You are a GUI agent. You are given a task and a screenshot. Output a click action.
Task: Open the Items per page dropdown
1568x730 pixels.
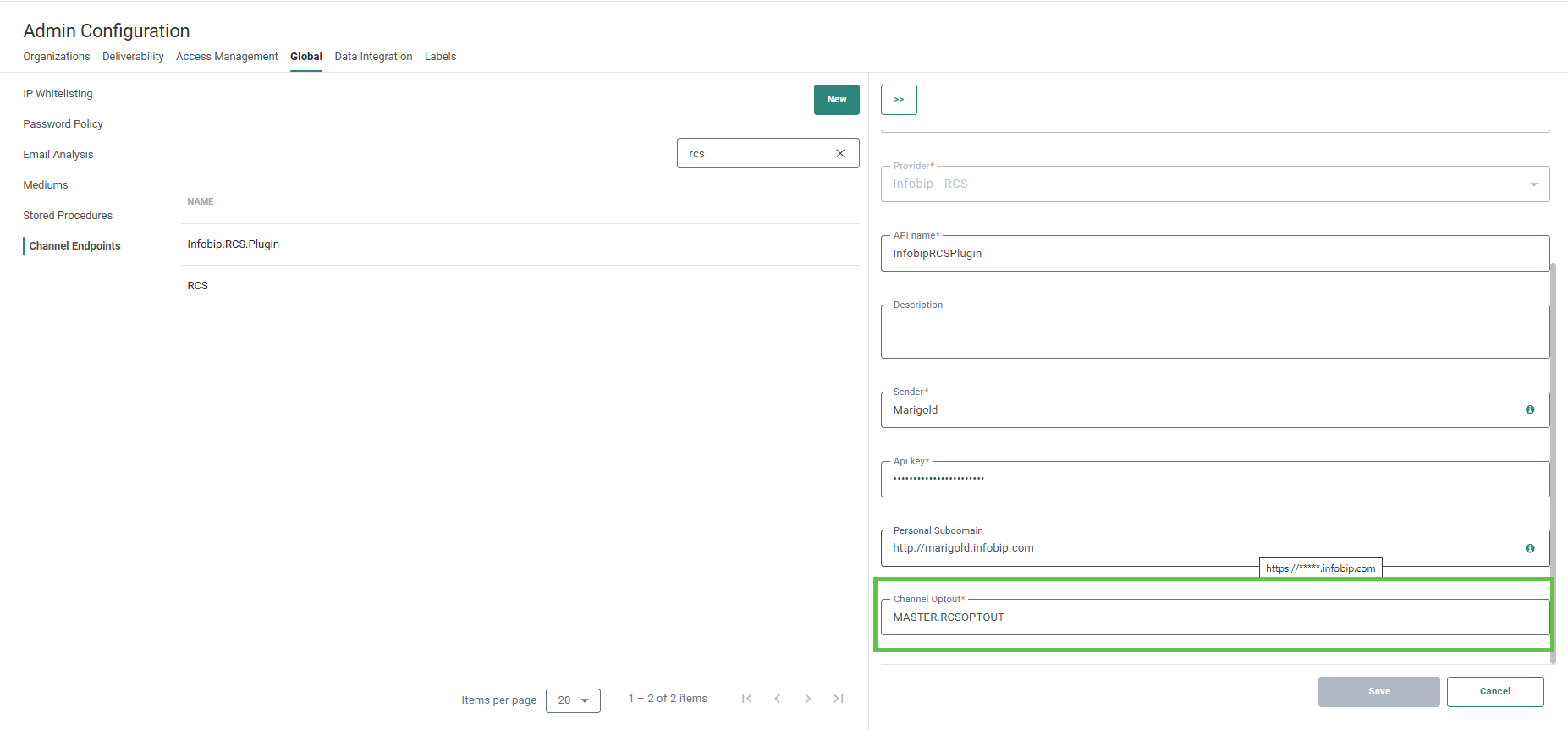tap(573, 700)
